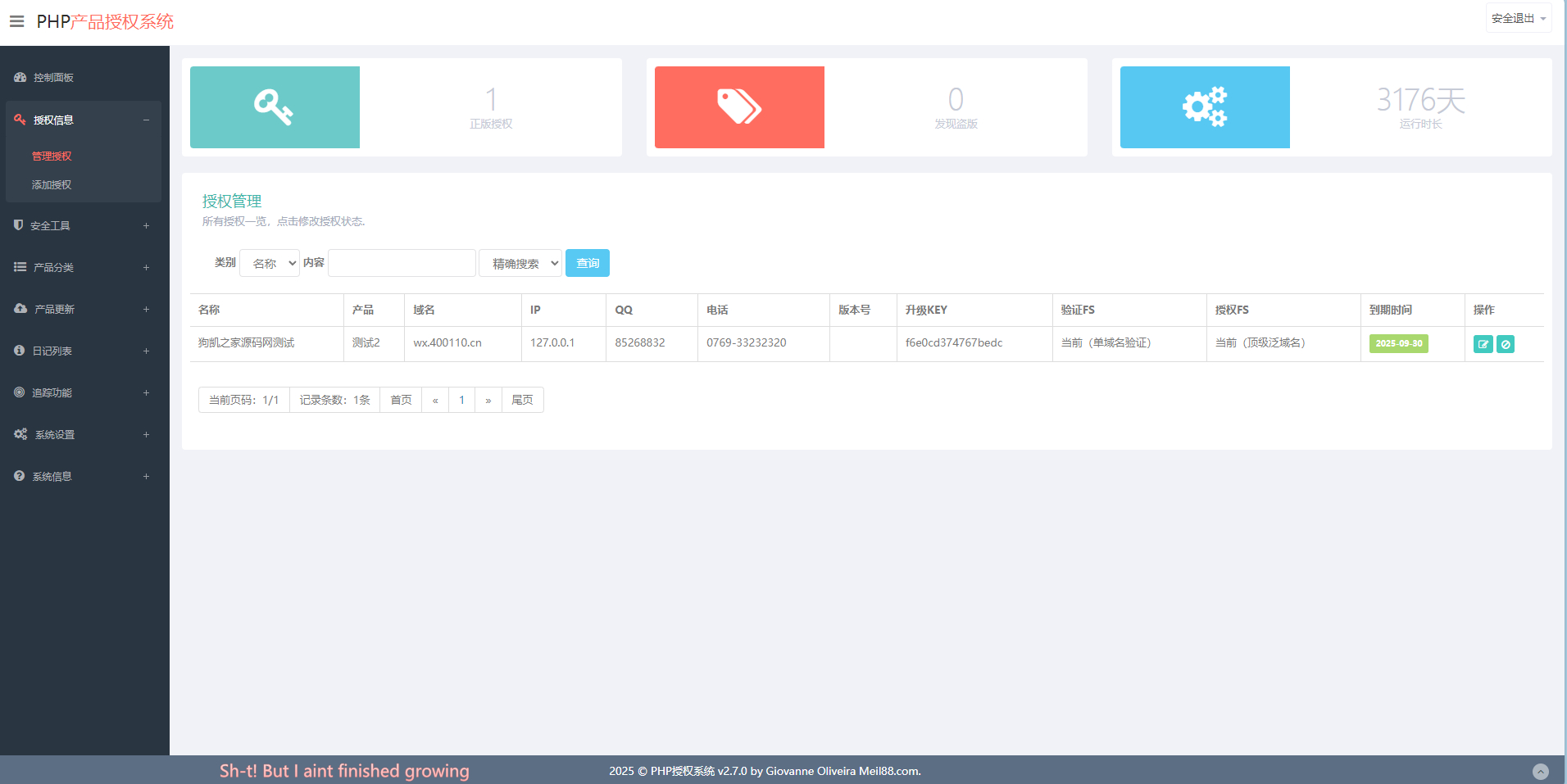This screenshot has height=784, width=1567.
Task: Click the green 2025-09-30 expiry badge
Action: (1398, 343)
